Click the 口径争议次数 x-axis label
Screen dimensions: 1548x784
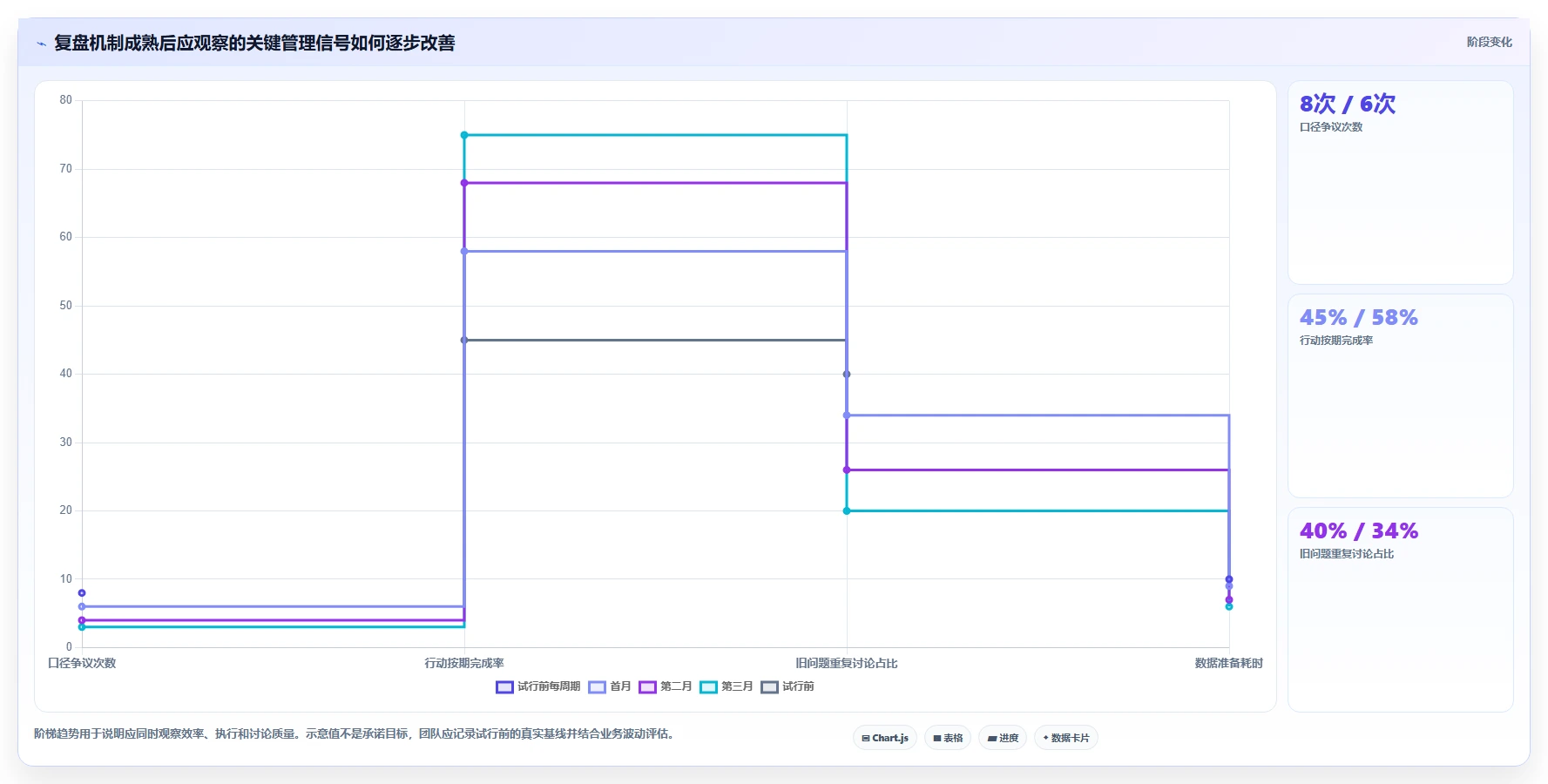pos(82,663)
